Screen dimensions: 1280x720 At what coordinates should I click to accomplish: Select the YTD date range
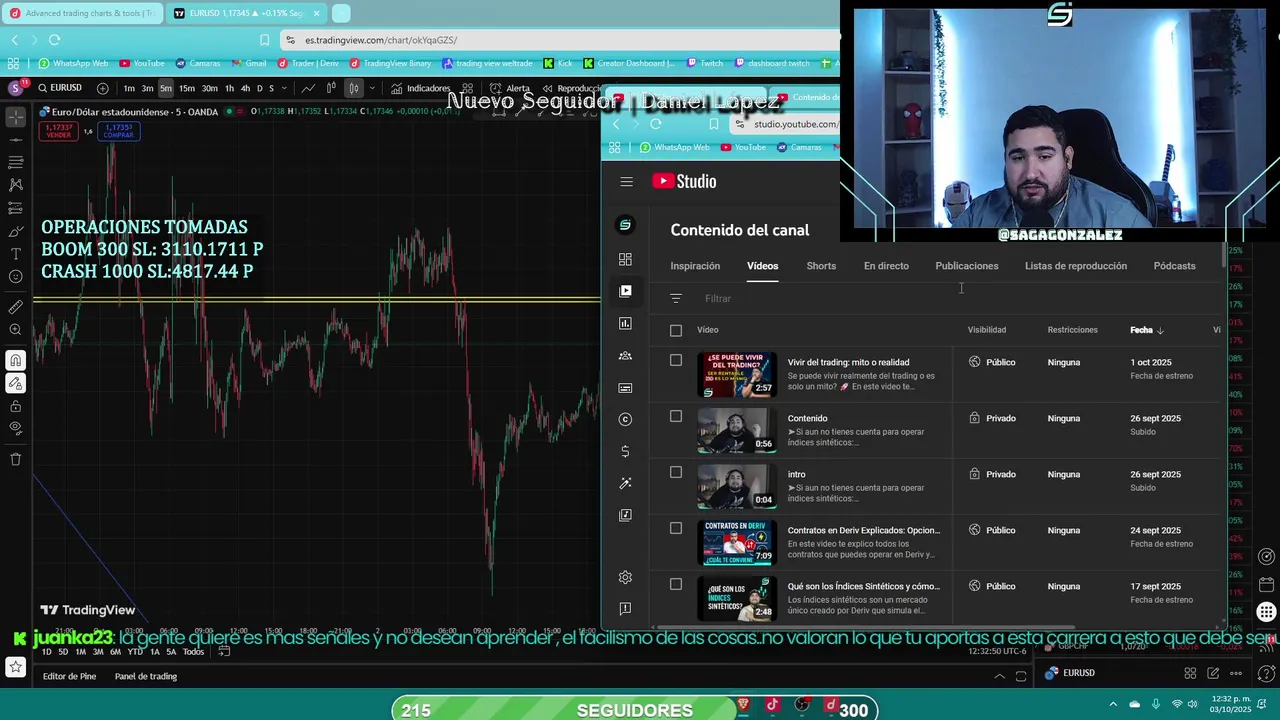tap(135, 652)
